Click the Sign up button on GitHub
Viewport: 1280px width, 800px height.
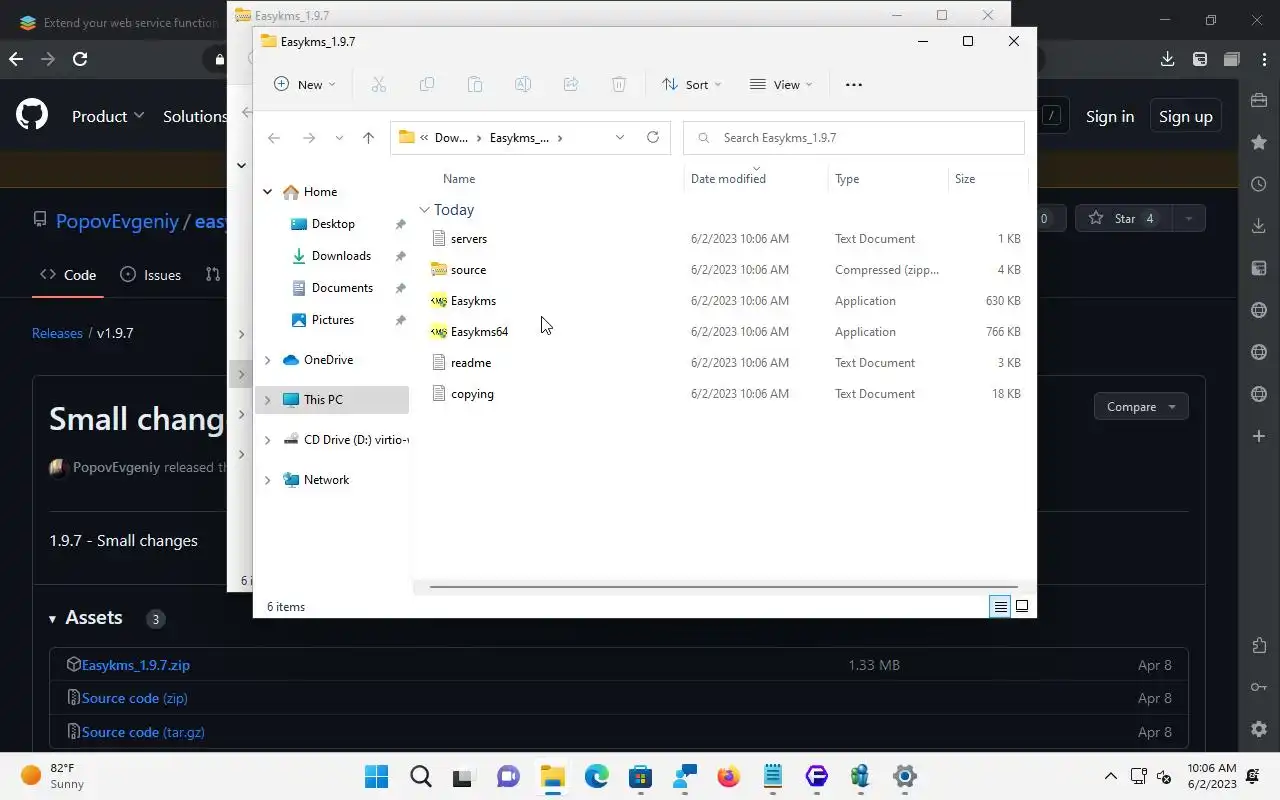coord(1185,116)
